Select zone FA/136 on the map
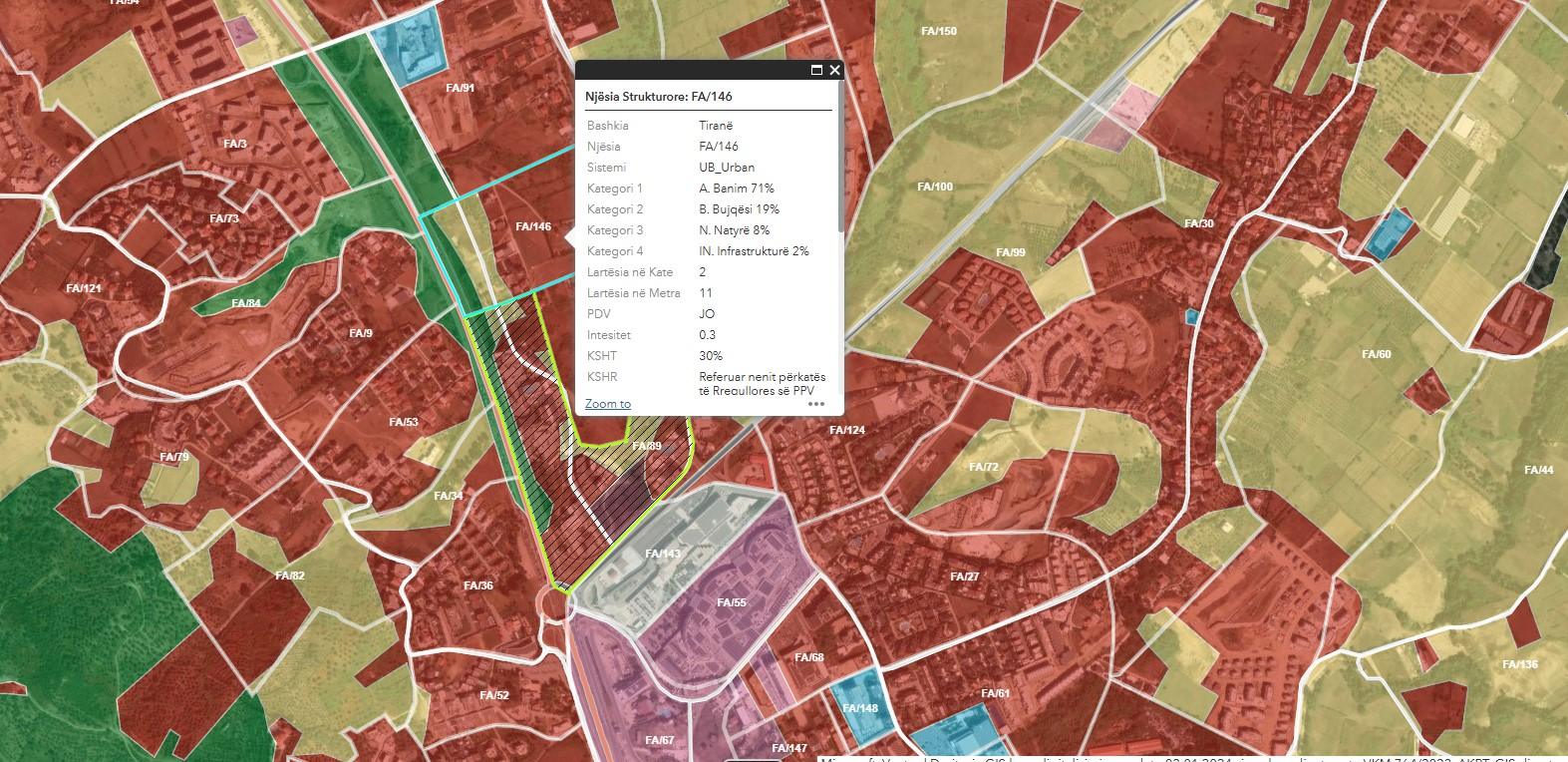 [1519, 664]
